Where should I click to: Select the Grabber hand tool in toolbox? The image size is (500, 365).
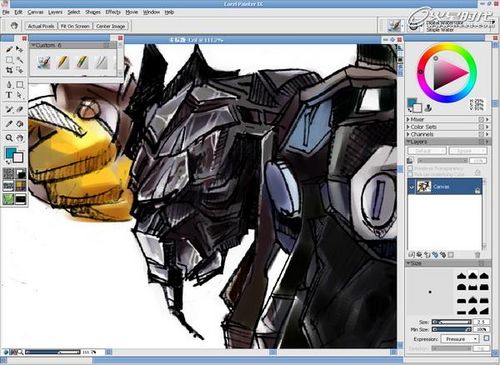(x=20, y=138)
